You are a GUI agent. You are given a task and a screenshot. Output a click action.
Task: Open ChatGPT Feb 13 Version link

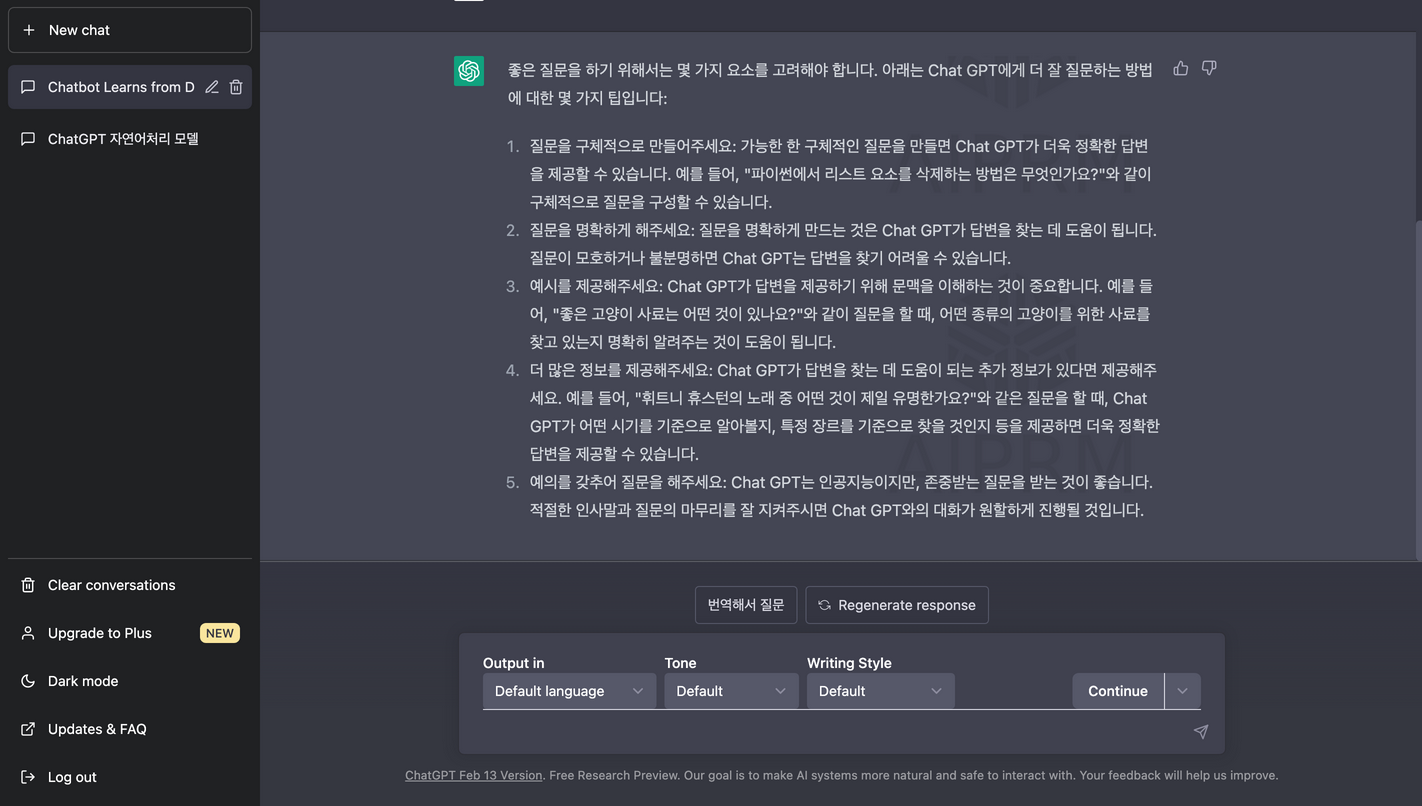[x=474, y=775]
